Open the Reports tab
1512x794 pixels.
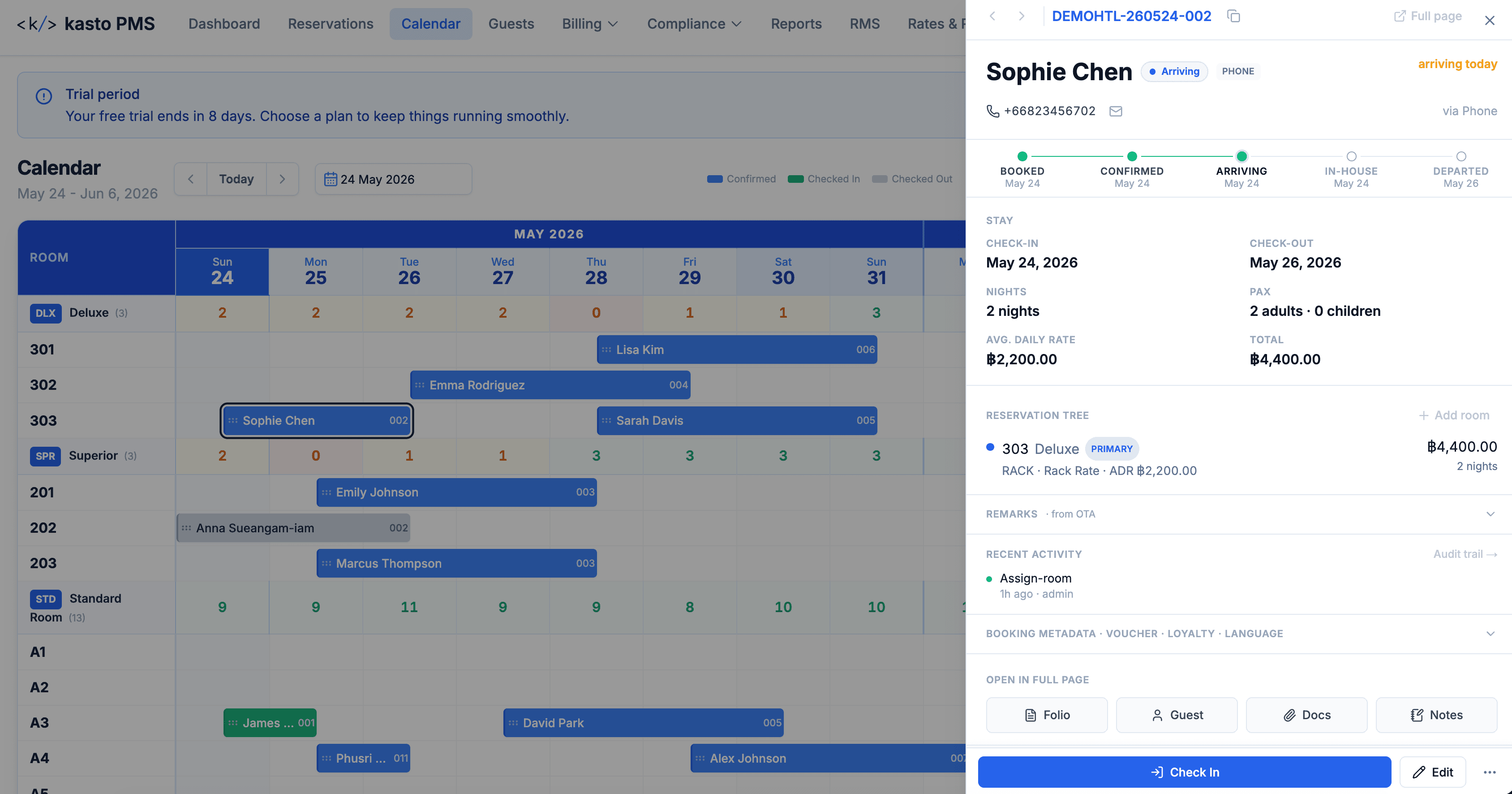click(x=796, y=23)
